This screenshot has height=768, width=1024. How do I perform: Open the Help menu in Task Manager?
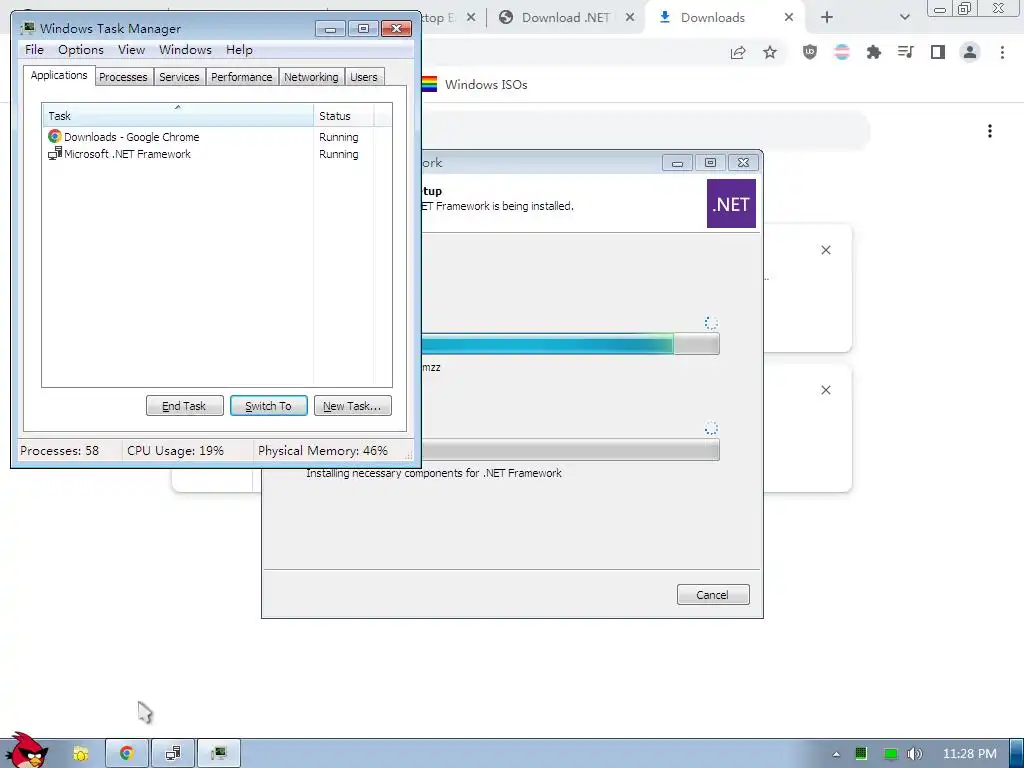point(239,50)
